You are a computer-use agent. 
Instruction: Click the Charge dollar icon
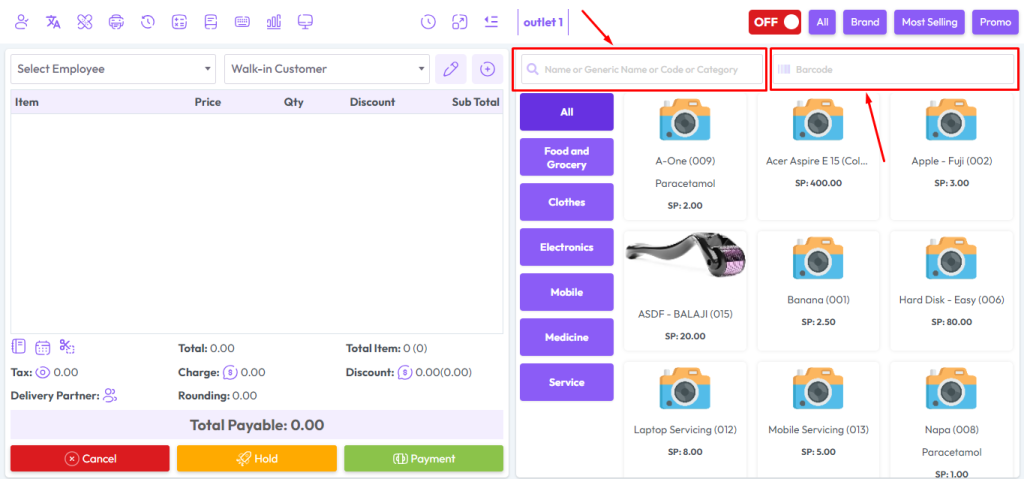pos(230,372)
